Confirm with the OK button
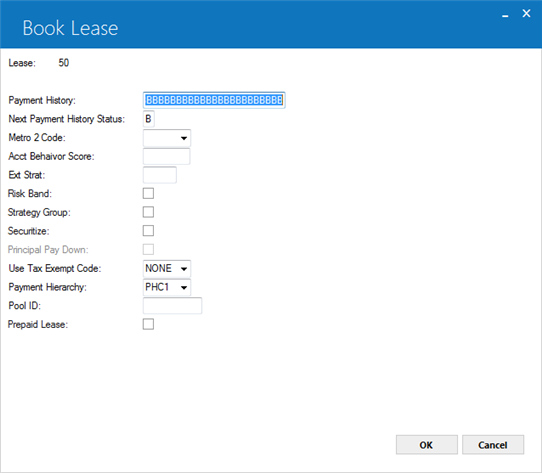This screenshot has height=473, width=542. pyautogui.click(x=427, y=445)
